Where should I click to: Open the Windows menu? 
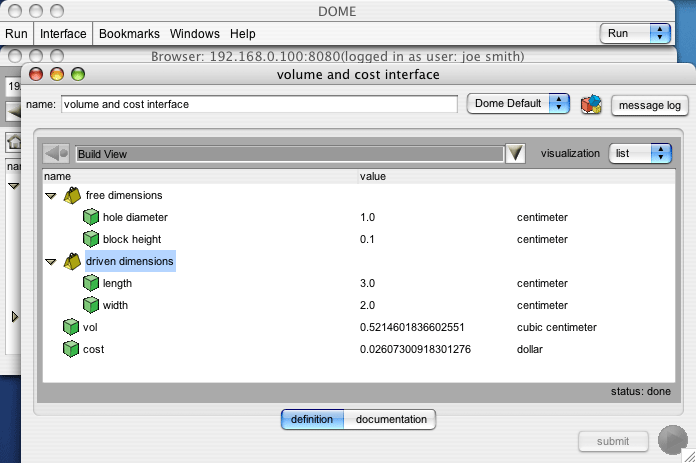click(194, 34)
